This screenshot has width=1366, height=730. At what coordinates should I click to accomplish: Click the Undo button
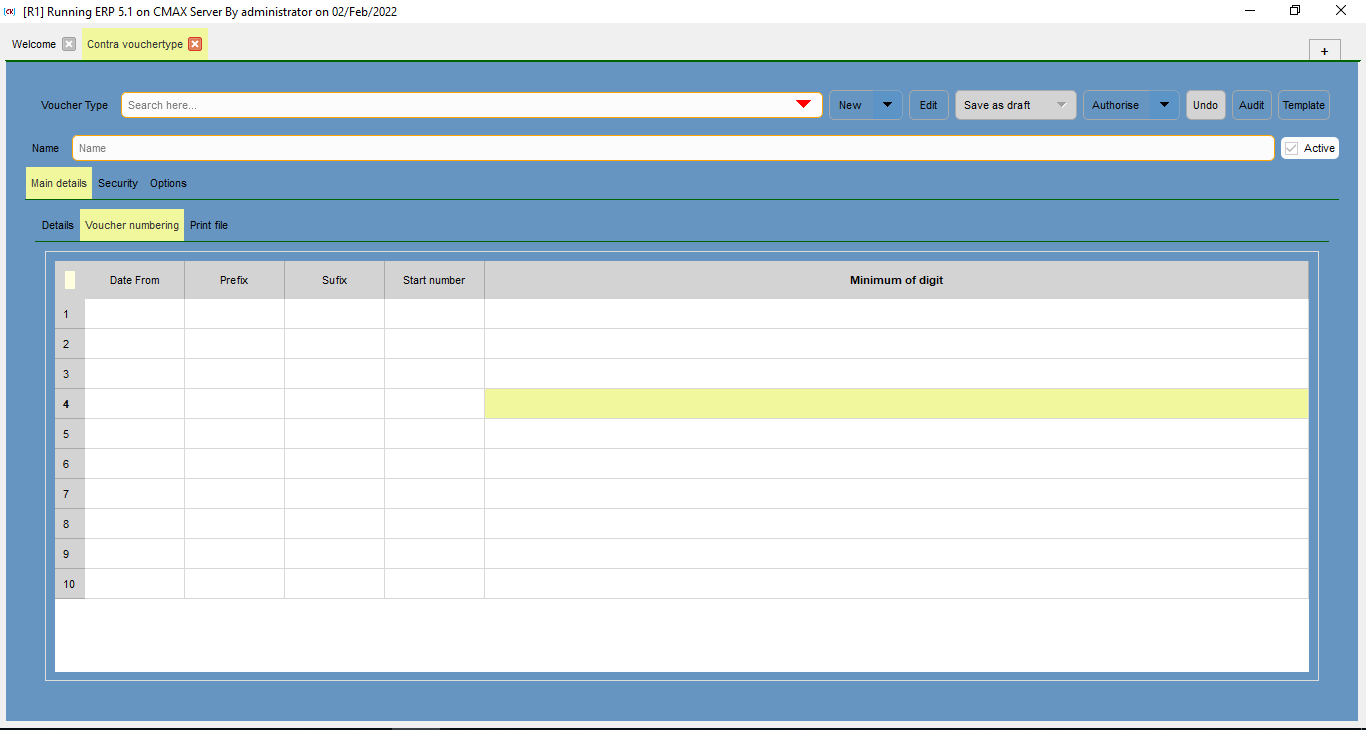click(x=1206, y=105)
